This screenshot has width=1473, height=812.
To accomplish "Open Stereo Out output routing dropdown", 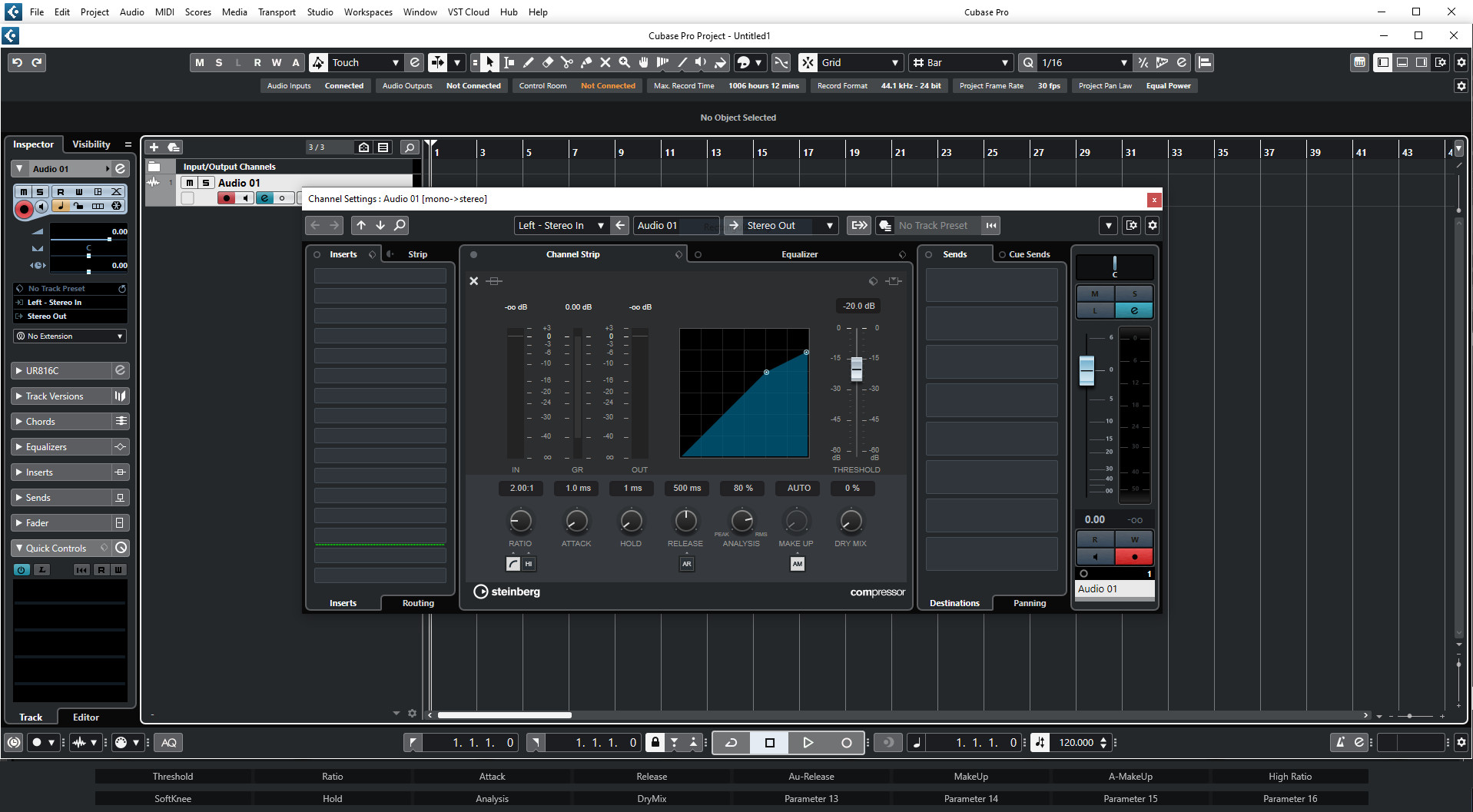I will pos(791,226).
